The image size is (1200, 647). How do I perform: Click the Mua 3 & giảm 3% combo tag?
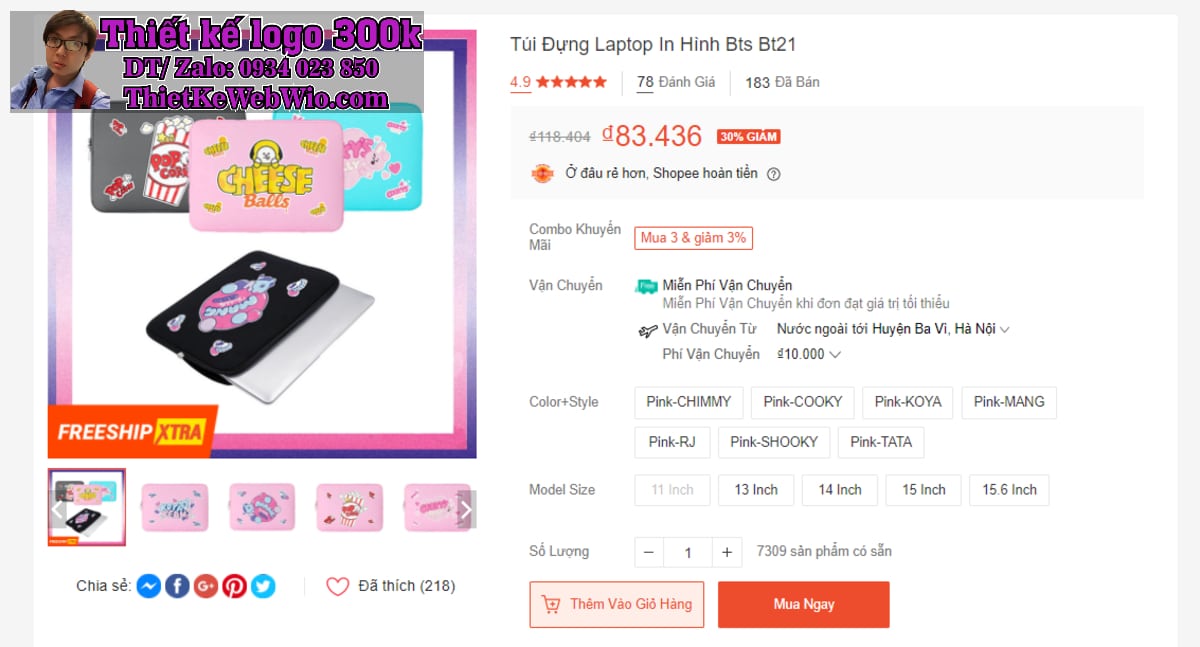tap(693, 238)
